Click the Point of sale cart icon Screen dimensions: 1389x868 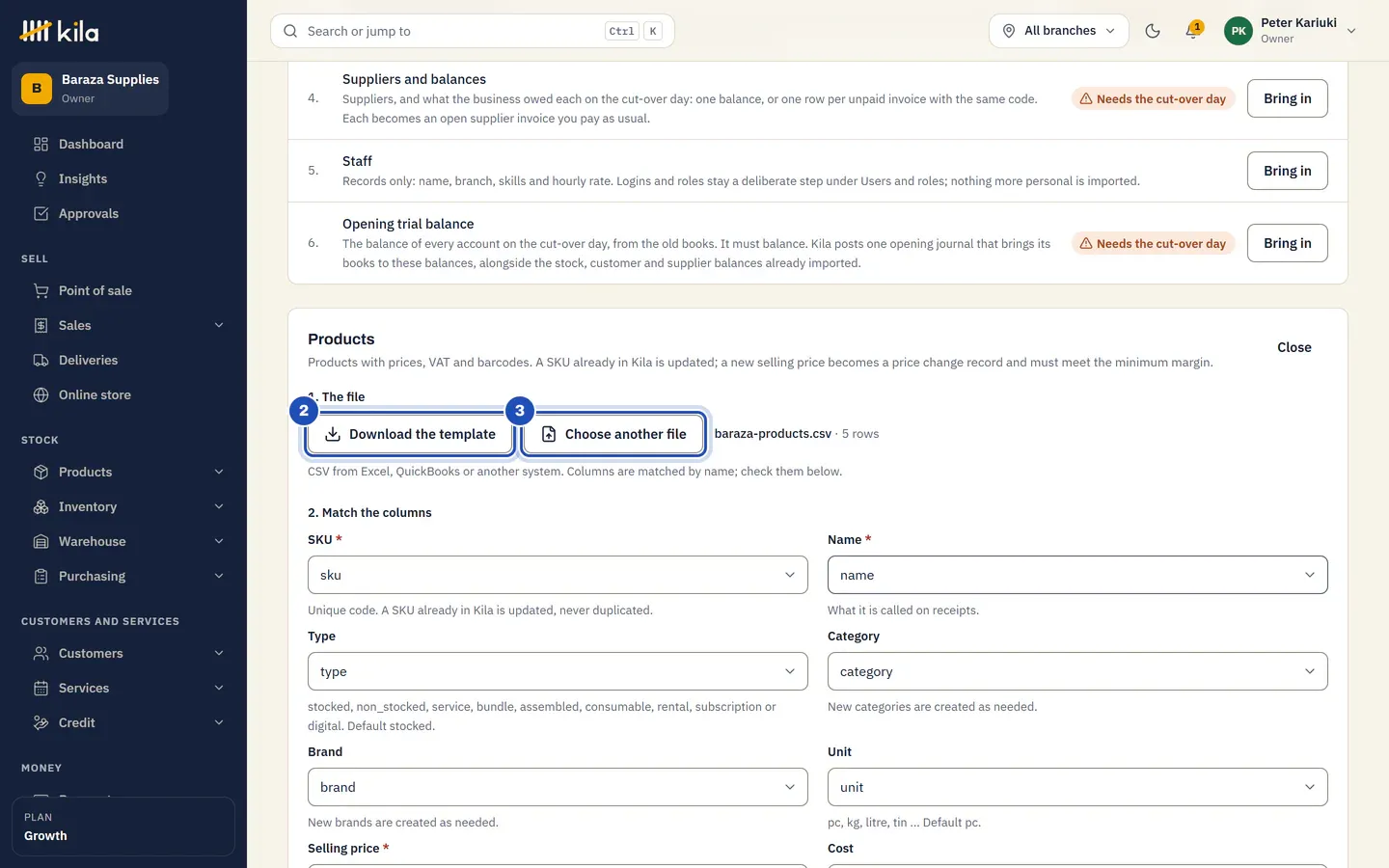(41, 290)
